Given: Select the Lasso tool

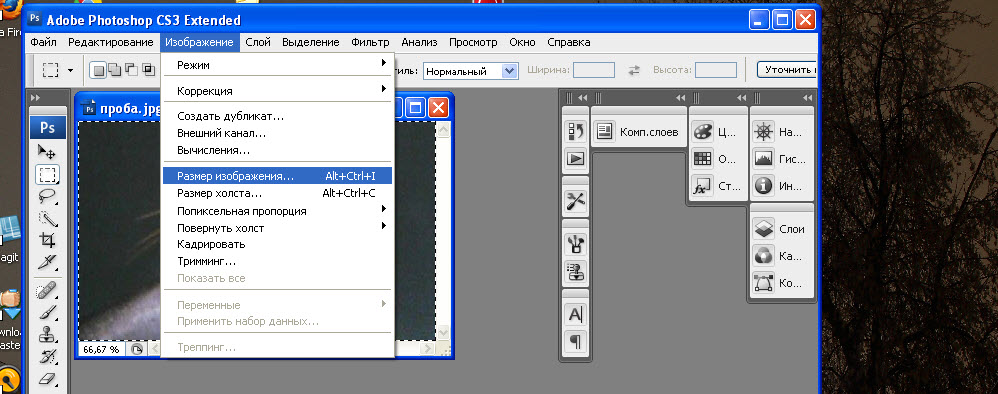Looking at the screenshot, I should [x=47, y=196].
